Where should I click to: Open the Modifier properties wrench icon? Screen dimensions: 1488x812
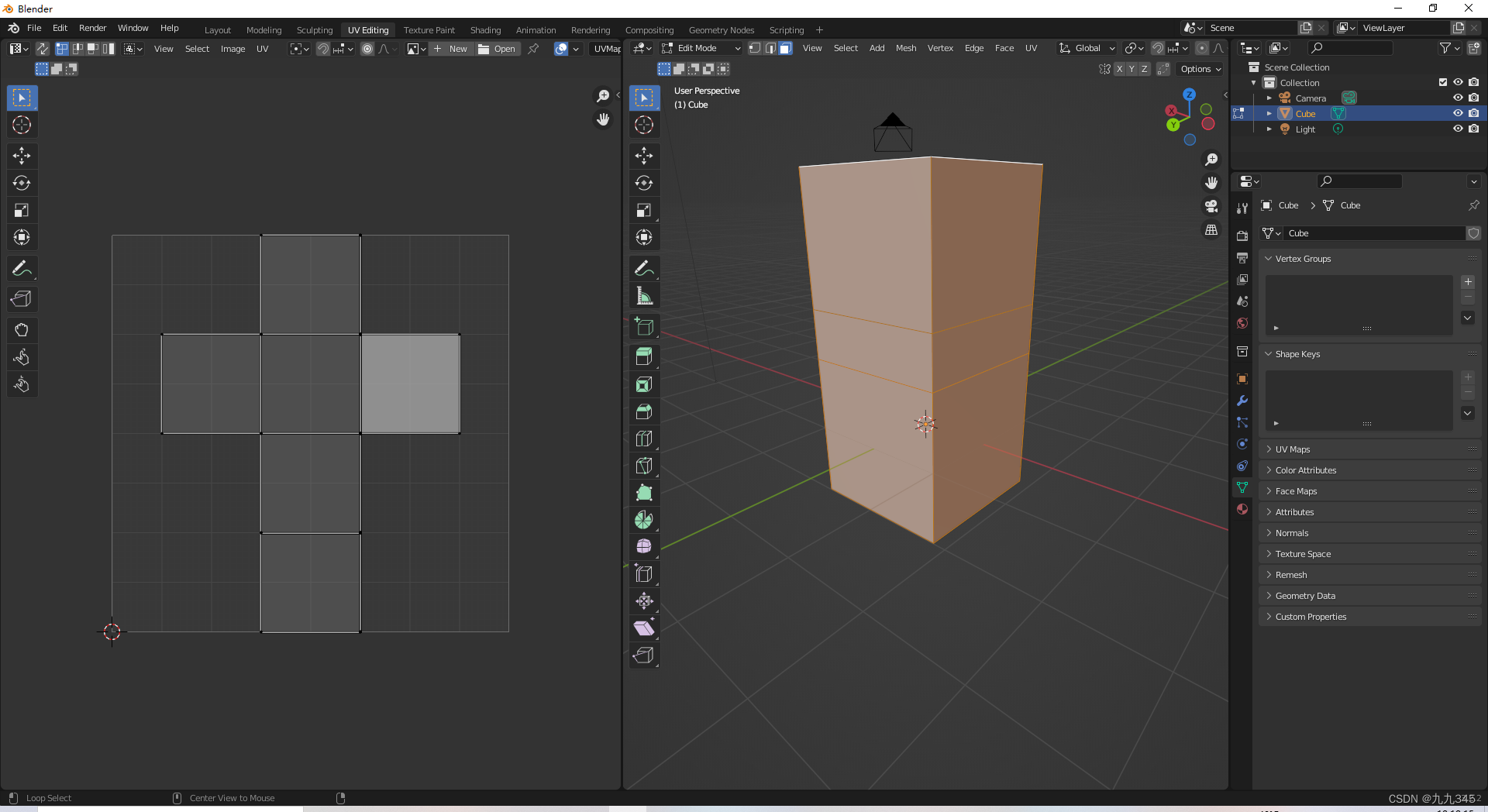1242,401
